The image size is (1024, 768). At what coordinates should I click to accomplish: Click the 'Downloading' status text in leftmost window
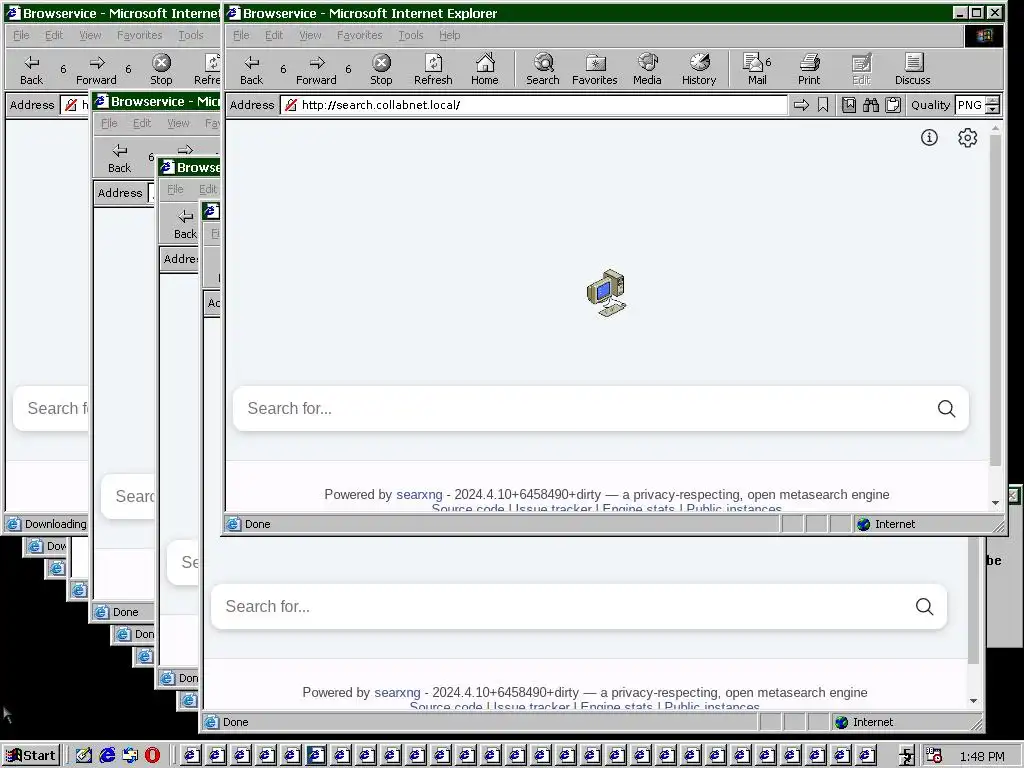point(56,524)
